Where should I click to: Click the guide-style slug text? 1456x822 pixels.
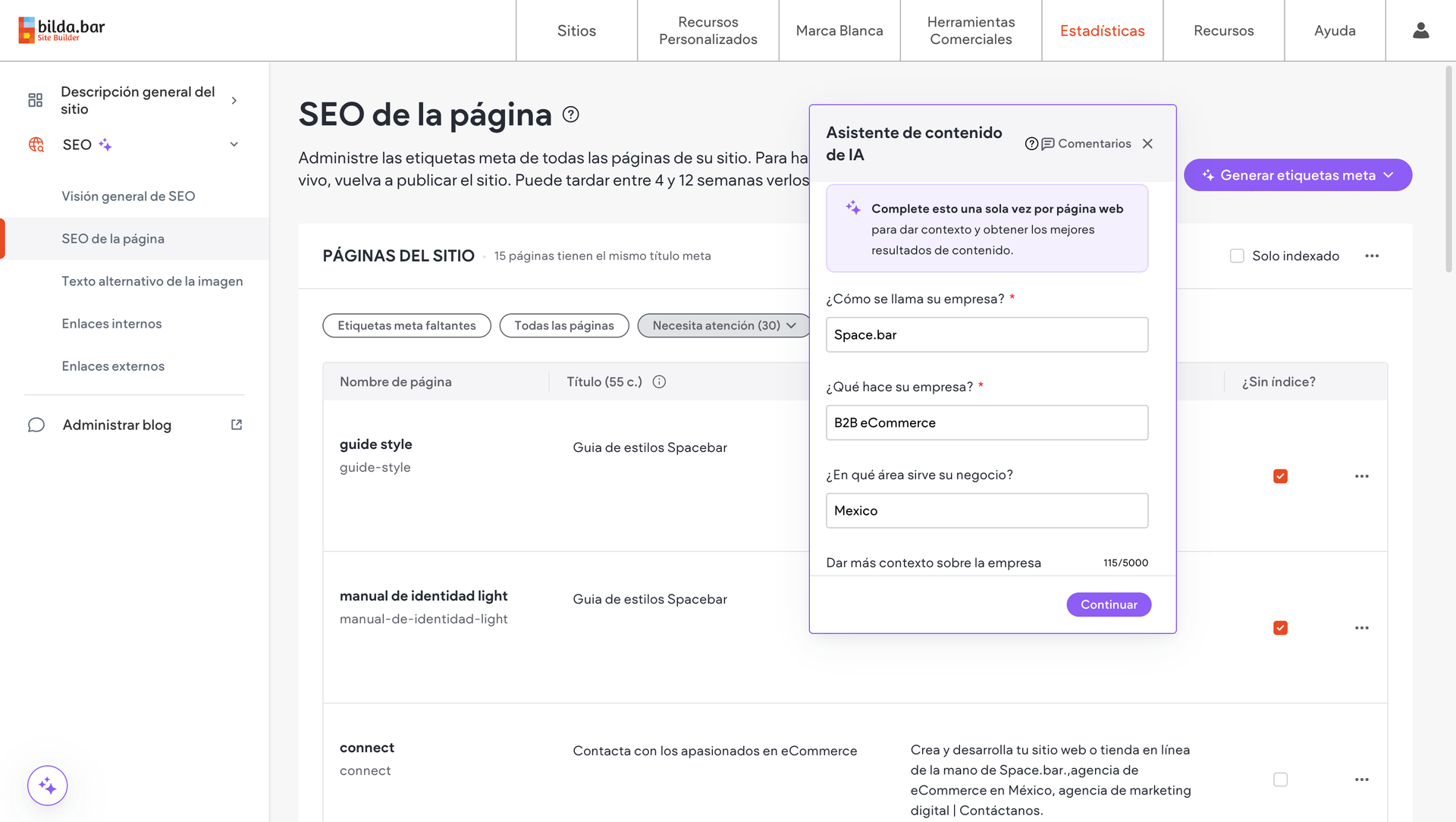[x=375, y=467]
